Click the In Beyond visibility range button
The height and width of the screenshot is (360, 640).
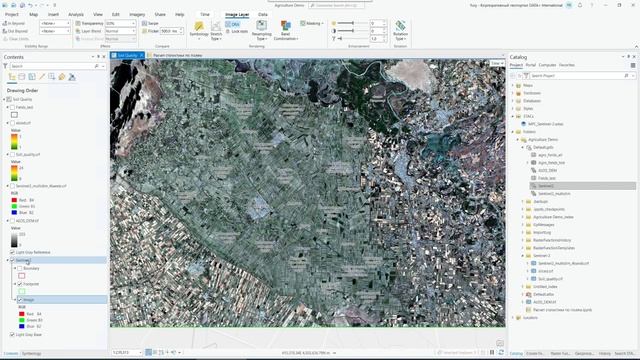pos(14,24)
